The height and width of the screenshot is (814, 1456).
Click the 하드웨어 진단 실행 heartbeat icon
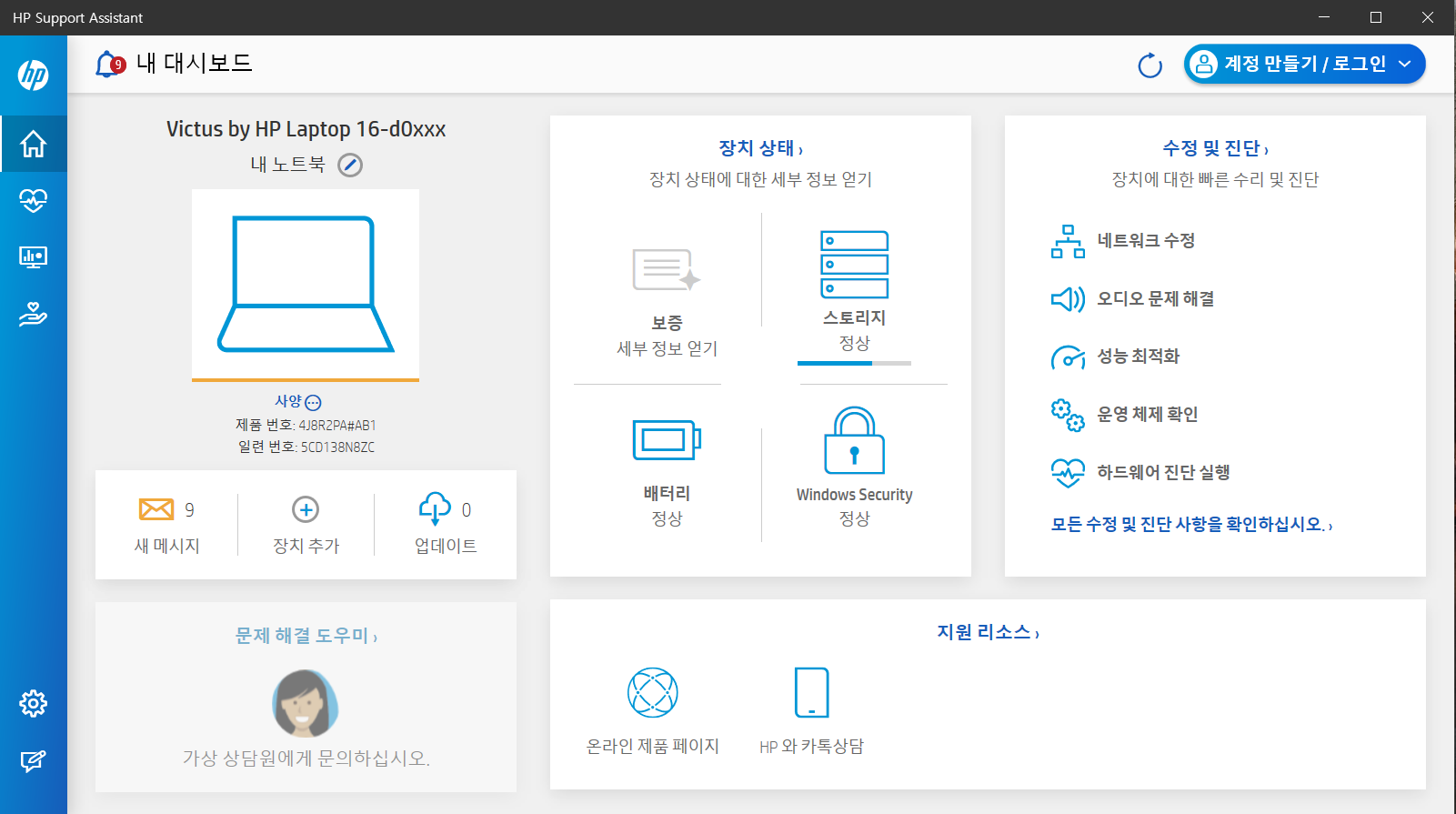click(x=1068, y=473)
